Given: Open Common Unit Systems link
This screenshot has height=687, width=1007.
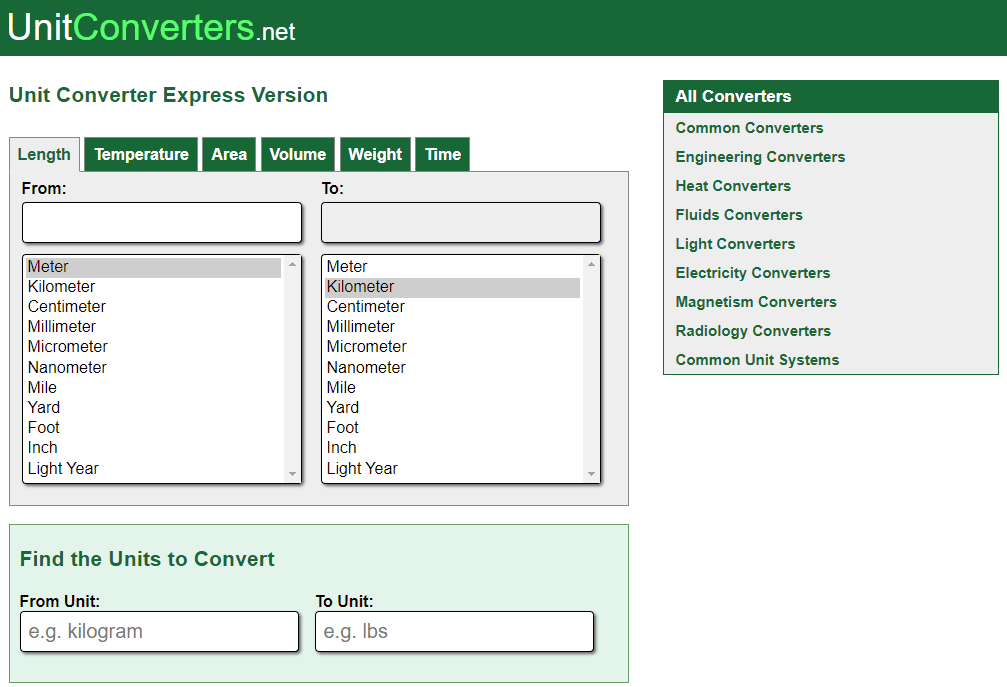Looking at the screenshot, I should 757,360.
